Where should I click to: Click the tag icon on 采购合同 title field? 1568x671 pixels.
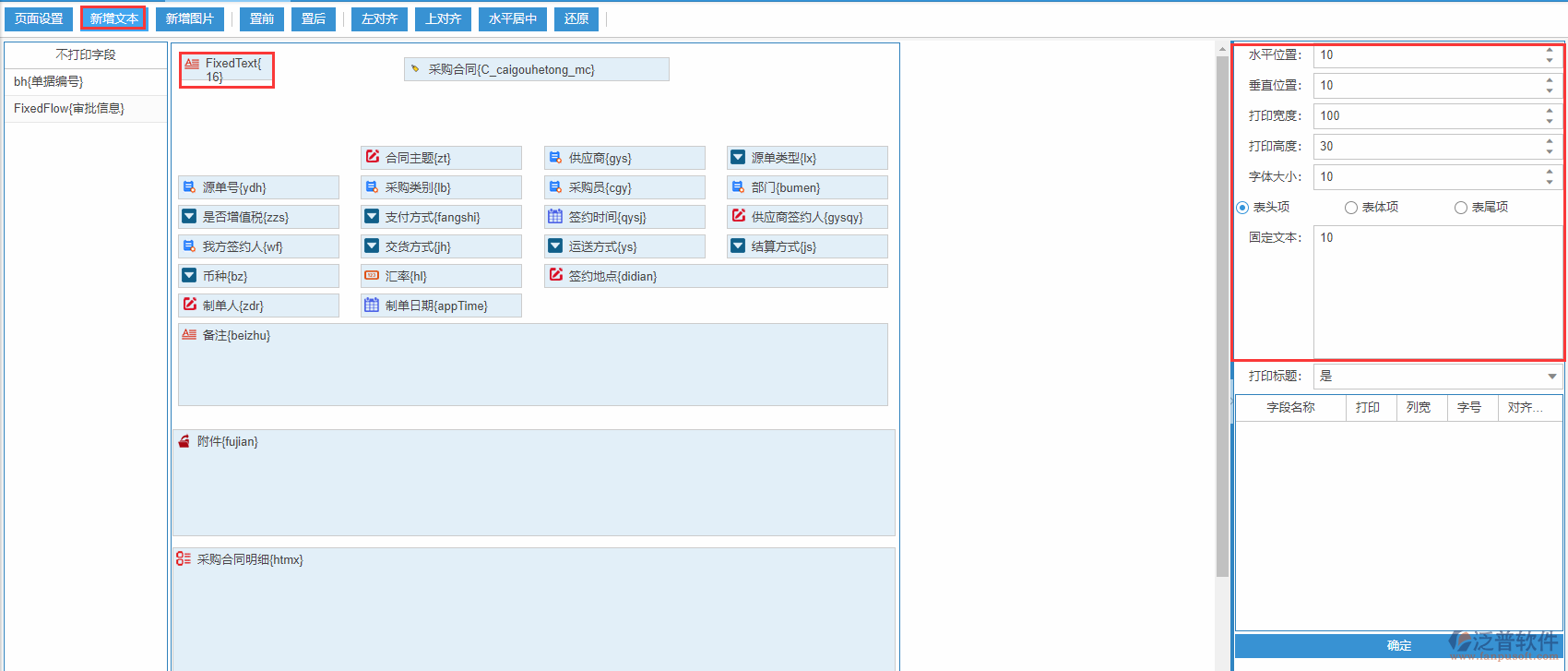pyautogui.click(x=415, y=69)
